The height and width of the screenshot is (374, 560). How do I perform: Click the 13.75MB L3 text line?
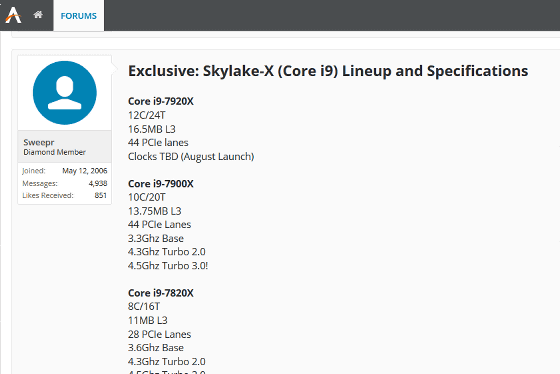coord(155,211)
